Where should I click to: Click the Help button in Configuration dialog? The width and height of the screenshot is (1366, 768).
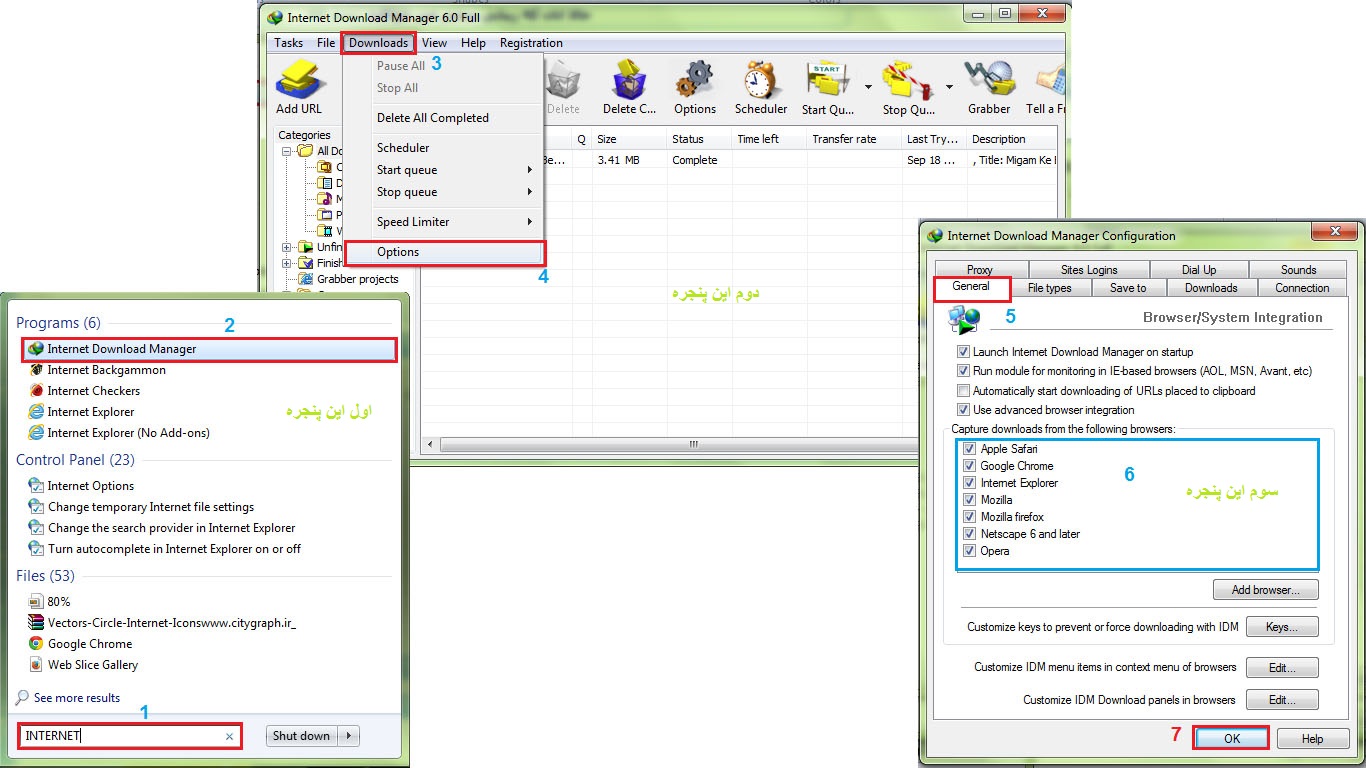(1312, 738)
